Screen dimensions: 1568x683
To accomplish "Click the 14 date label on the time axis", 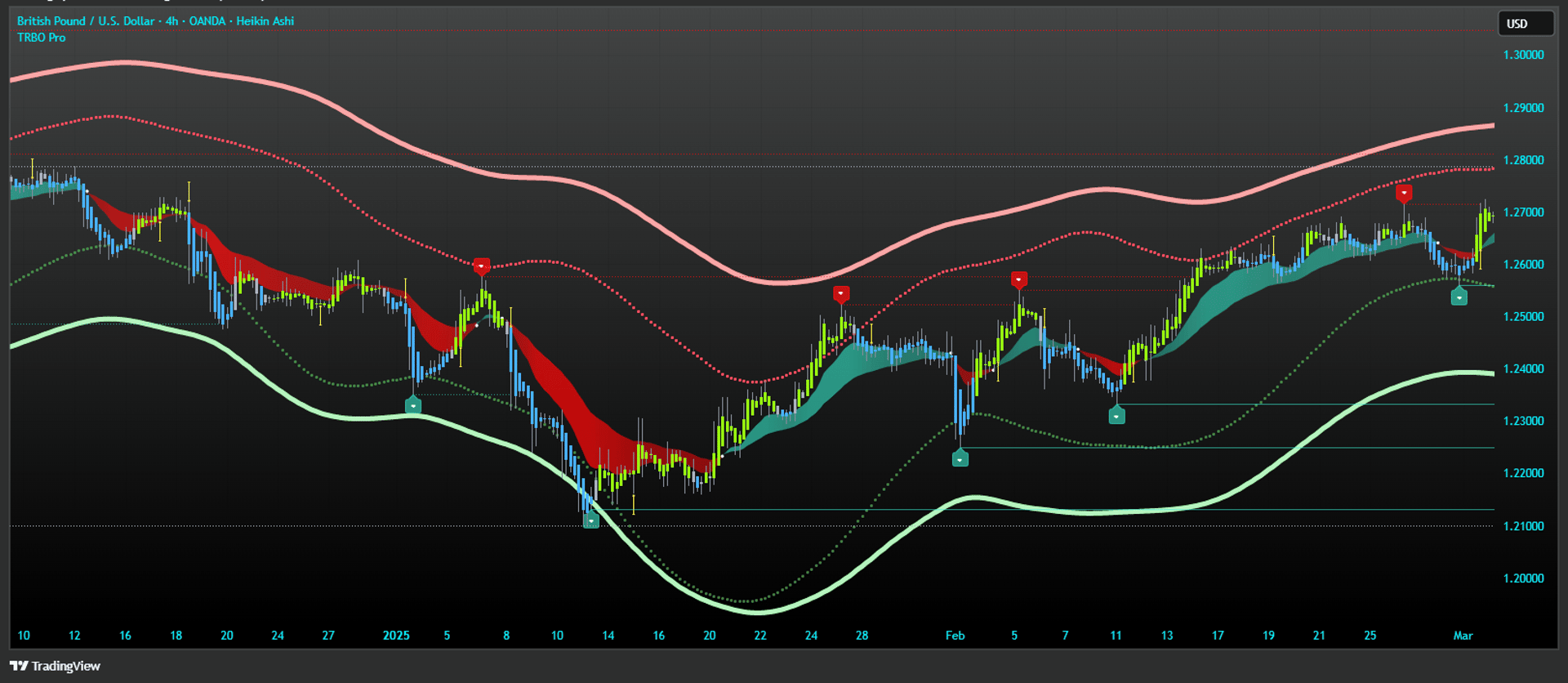I will (608, 636).
